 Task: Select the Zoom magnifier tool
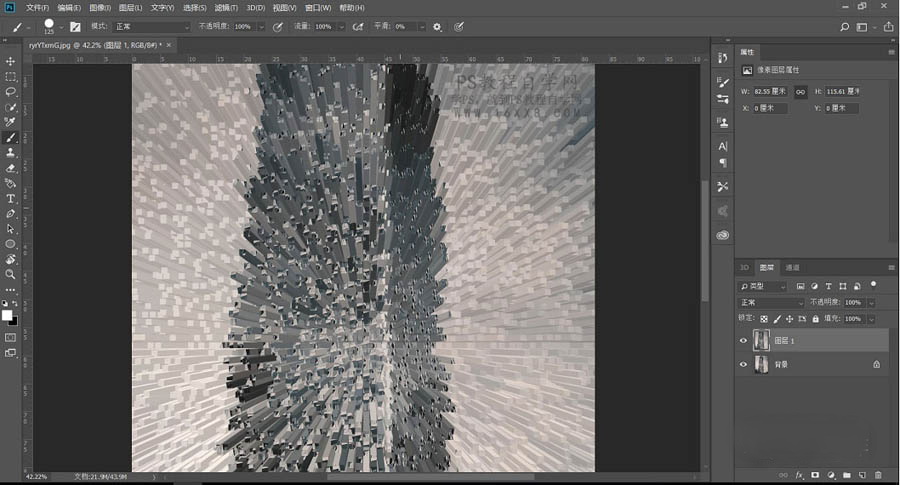(x=11, y=273)
